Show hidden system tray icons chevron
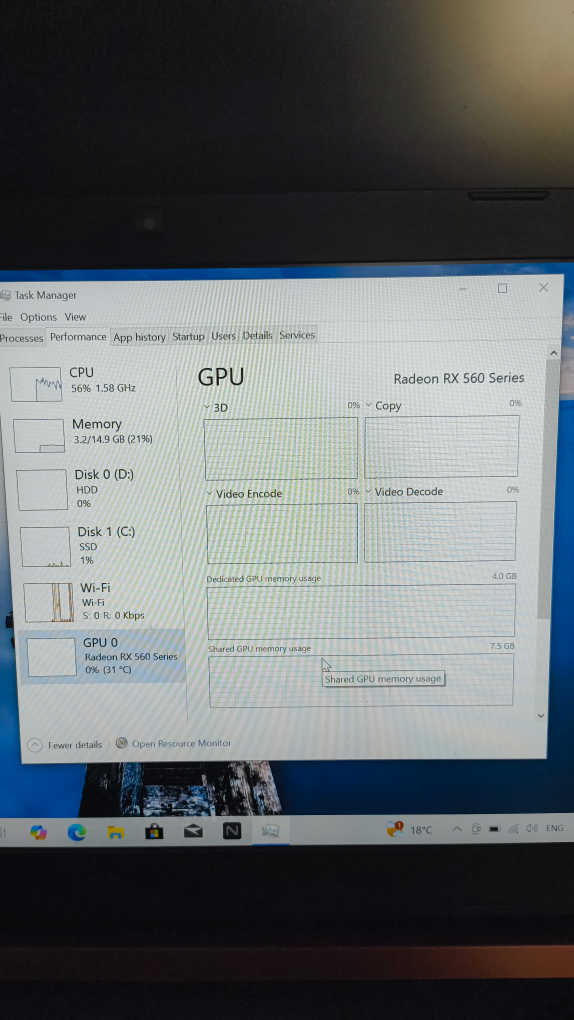The height and width of the screenshot is (1020, 574). (x=457, y=829)
